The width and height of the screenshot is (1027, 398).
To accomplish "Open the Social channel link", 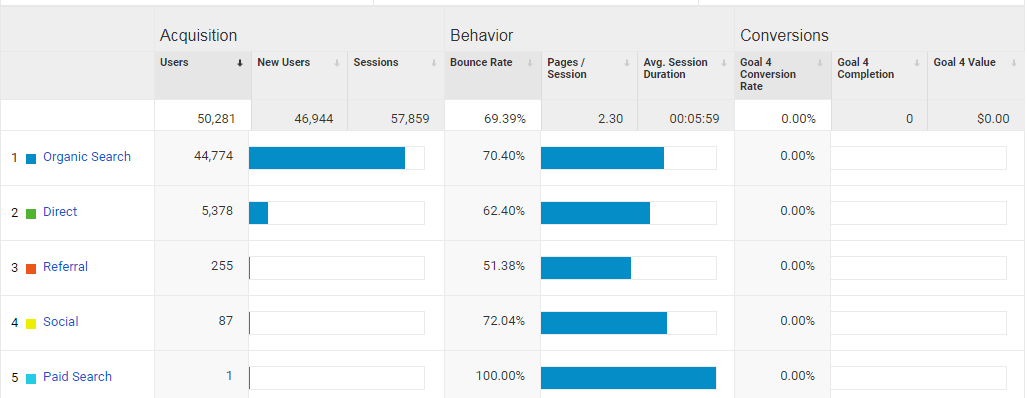I will pos(60,321).
